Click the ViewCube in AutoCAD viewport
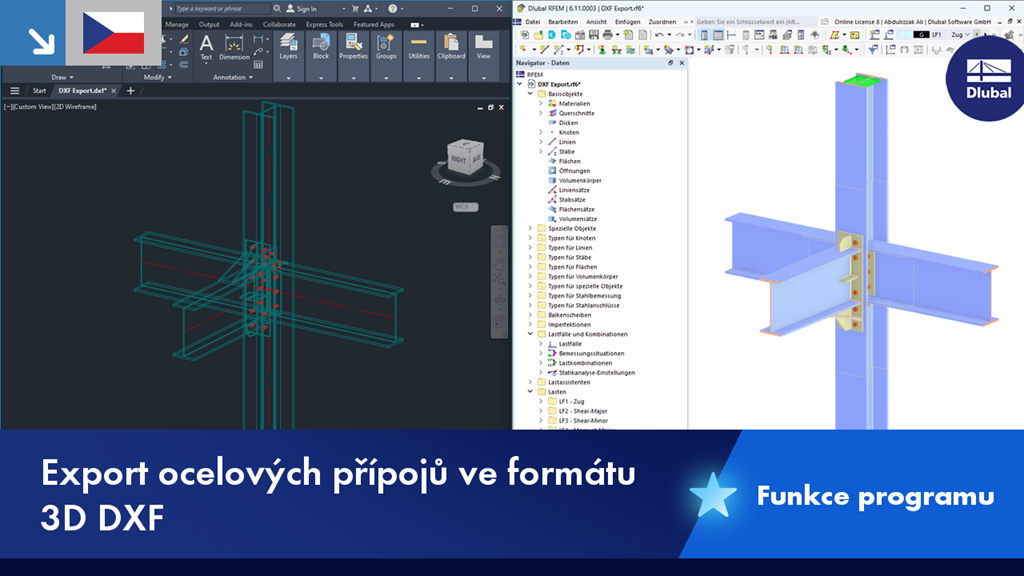Screen dimensions: 1024x576 465,158
